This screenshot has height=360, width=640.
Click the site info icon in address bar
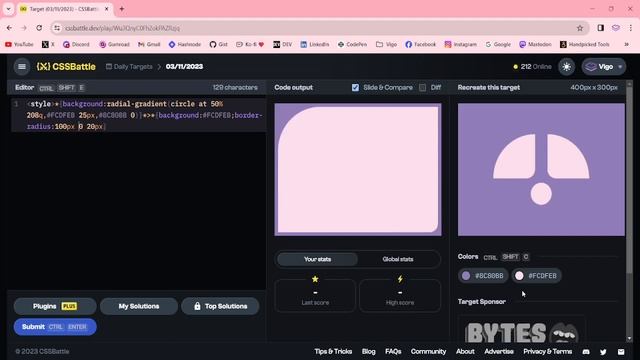(57, 28)
